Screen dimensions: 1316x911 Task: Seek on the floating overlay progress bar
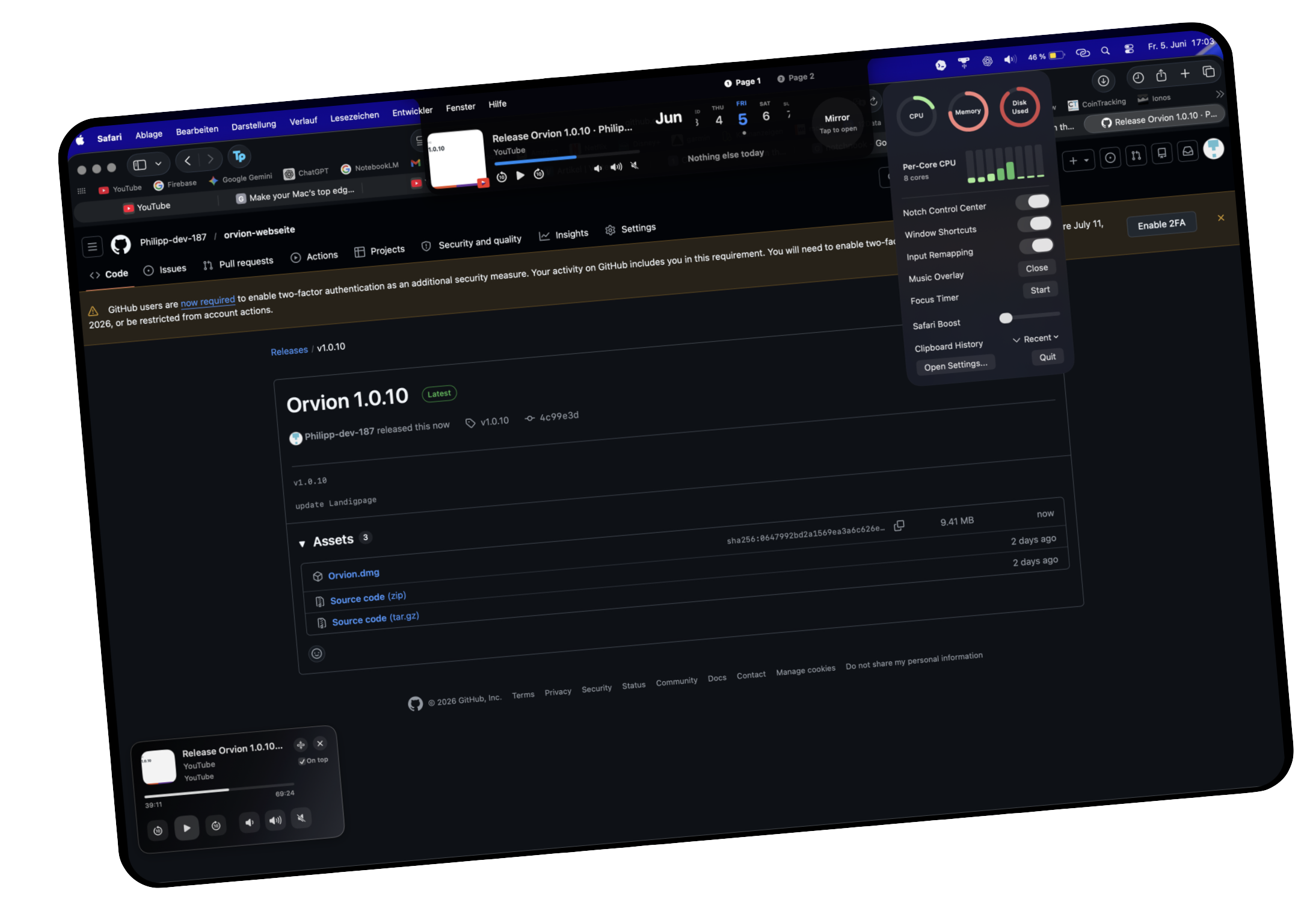220,790
